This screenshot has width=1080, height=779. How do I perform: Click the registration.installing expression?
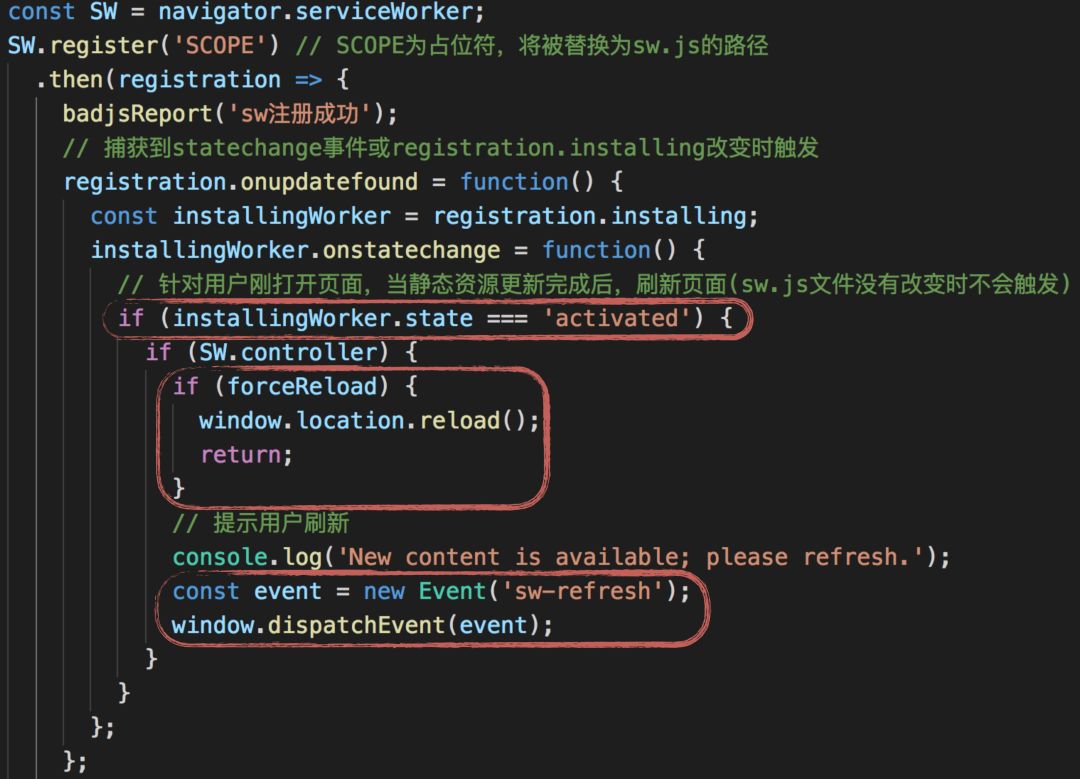pyautogui.click(x=590, y=216)
